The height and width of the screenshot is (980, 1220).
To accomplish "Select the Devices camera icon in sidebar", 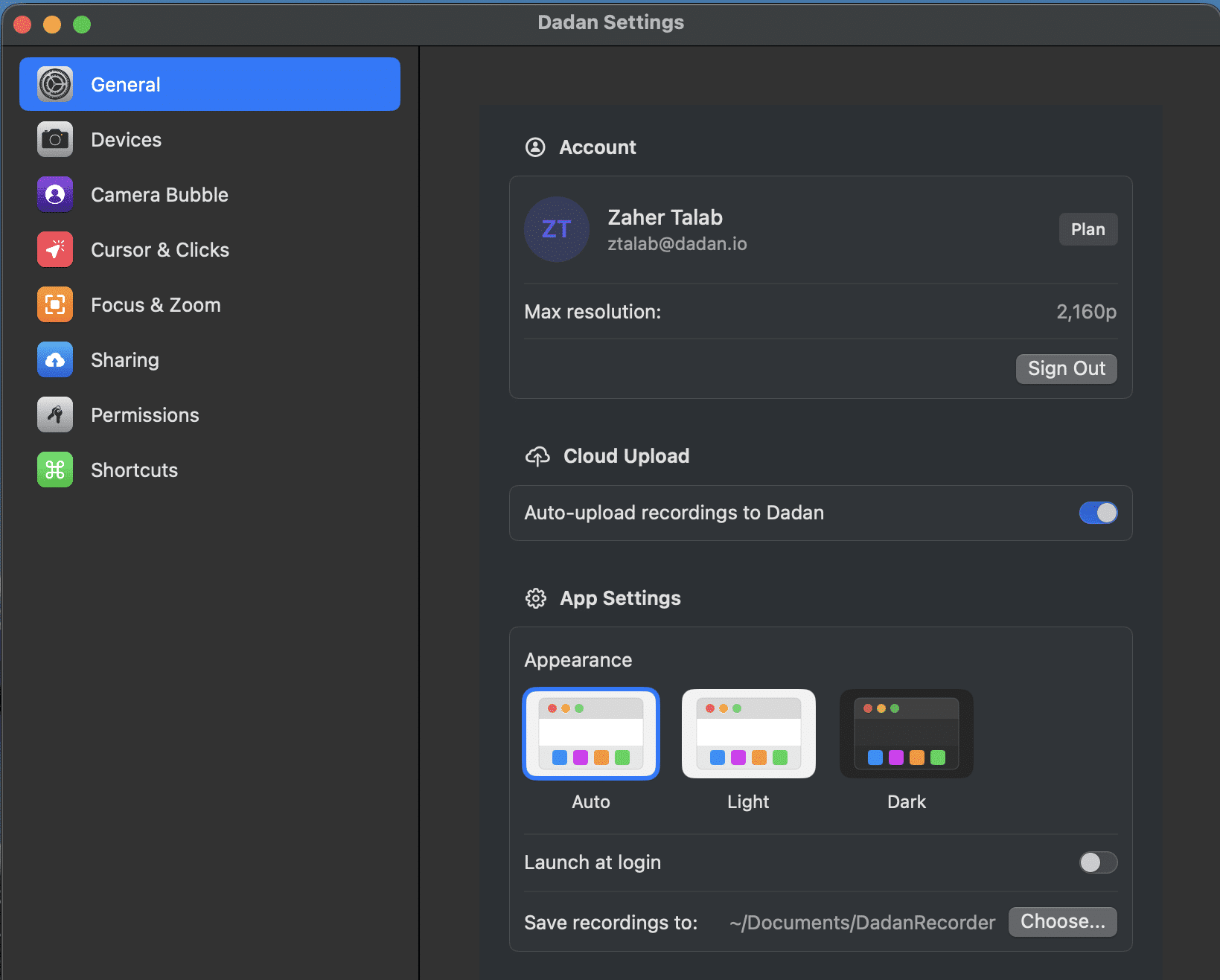I will coord(54,139).
